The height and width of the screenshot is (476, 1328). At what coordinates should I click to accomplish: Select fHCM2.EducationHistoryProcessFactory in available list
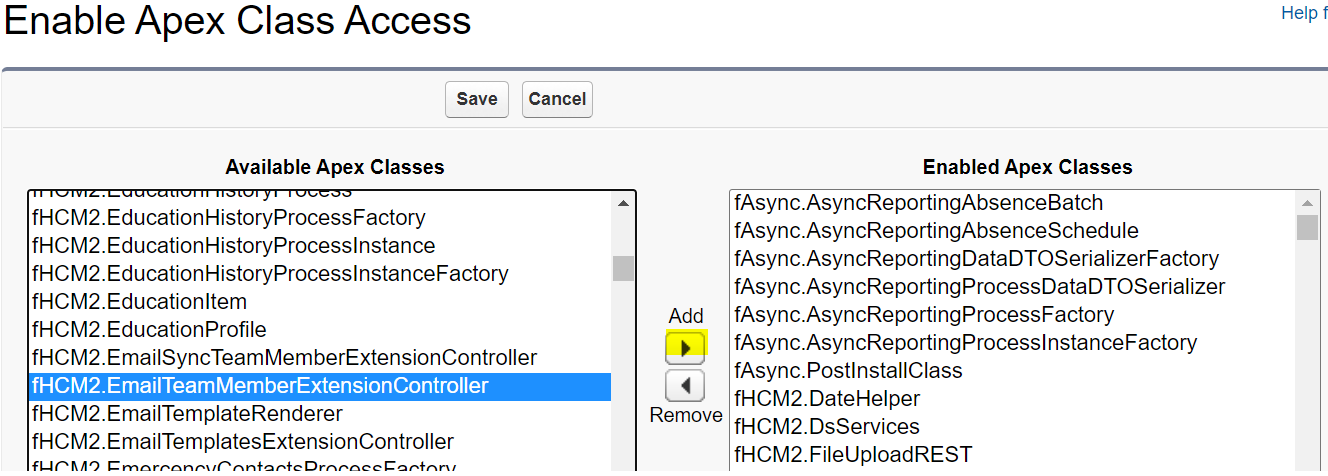(229, 218)
